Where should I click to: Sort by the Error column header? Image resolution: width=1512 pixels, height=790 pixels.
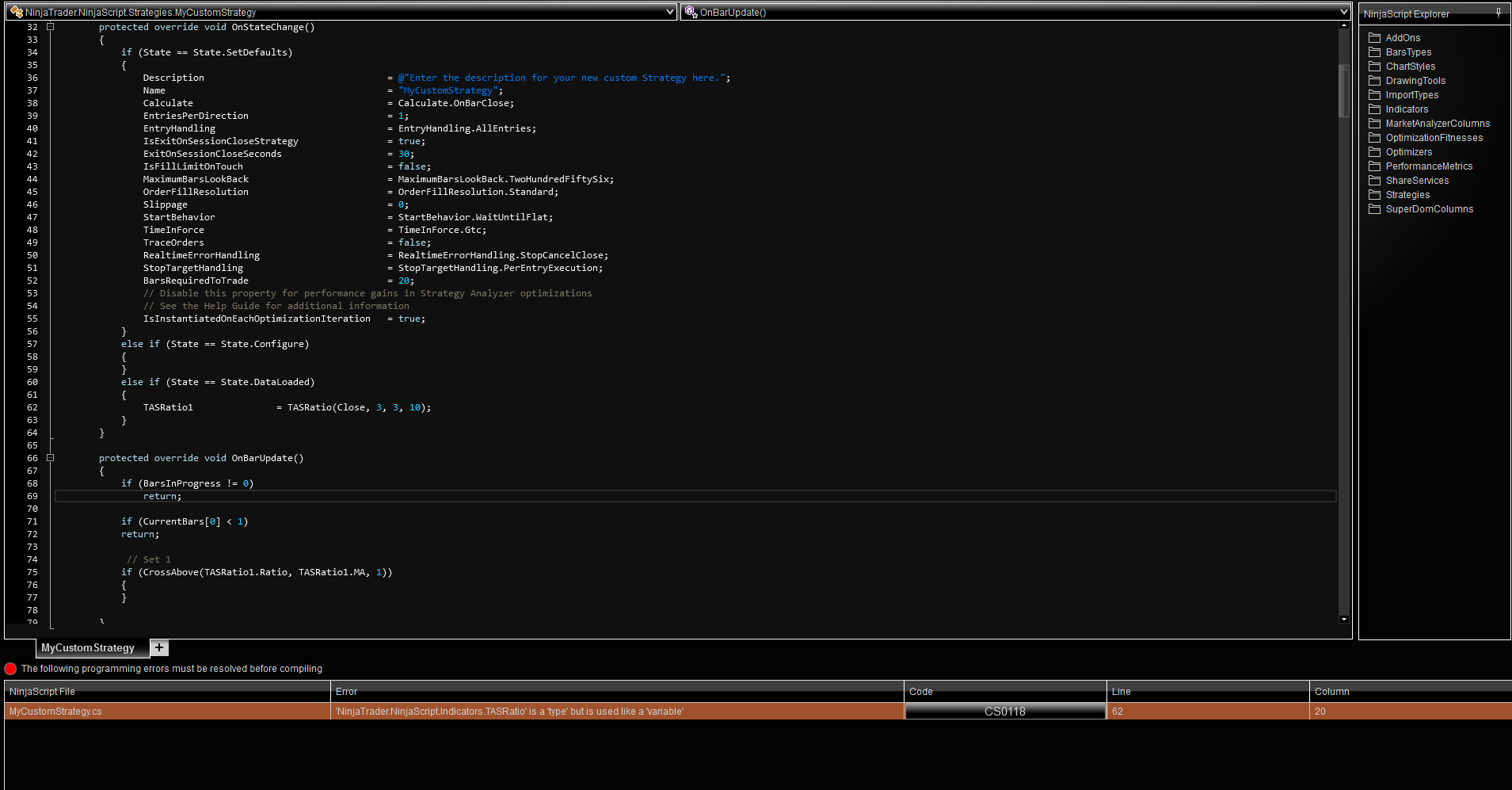(x=617, y=692)
